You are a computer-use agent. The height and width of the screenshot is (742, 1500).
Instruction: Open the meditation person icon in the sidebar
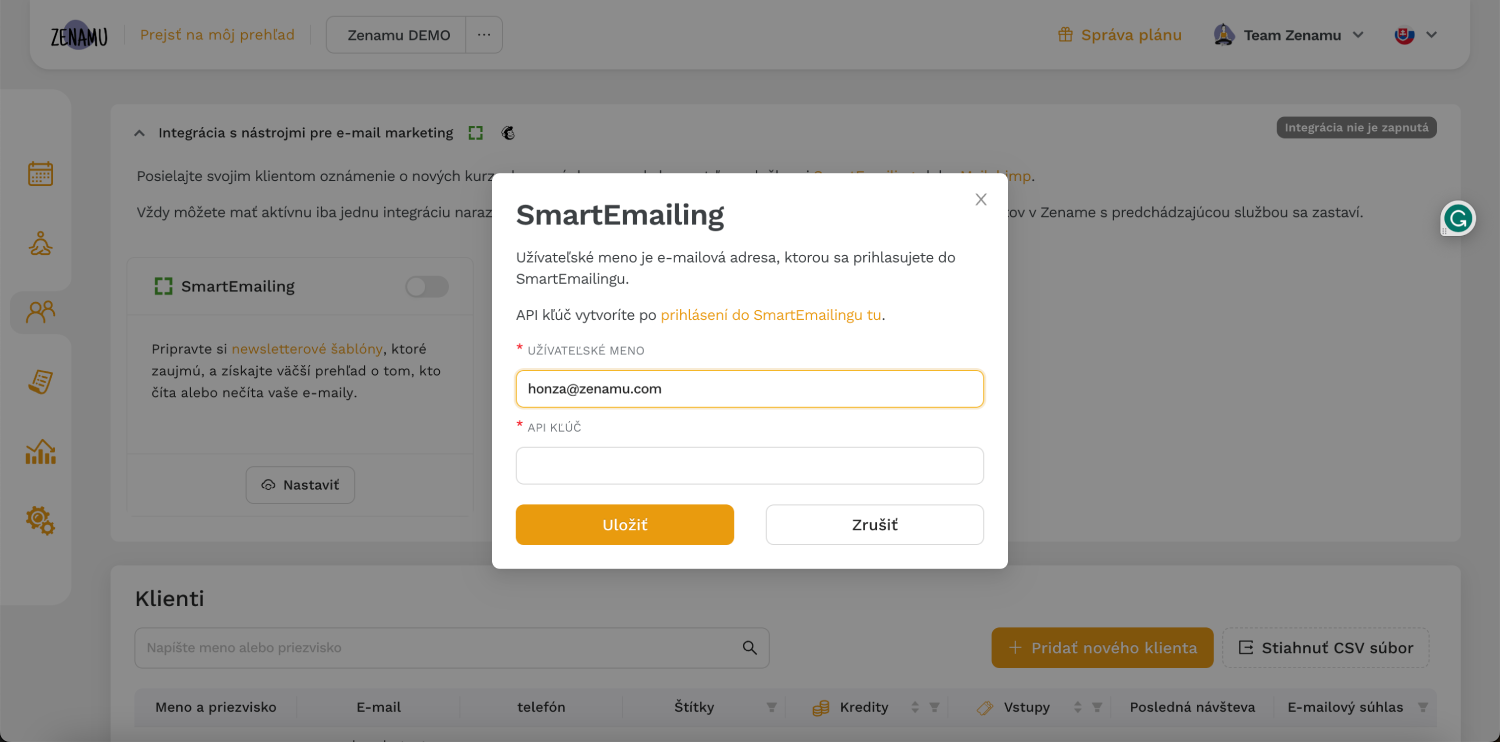[x=40, y=243]
